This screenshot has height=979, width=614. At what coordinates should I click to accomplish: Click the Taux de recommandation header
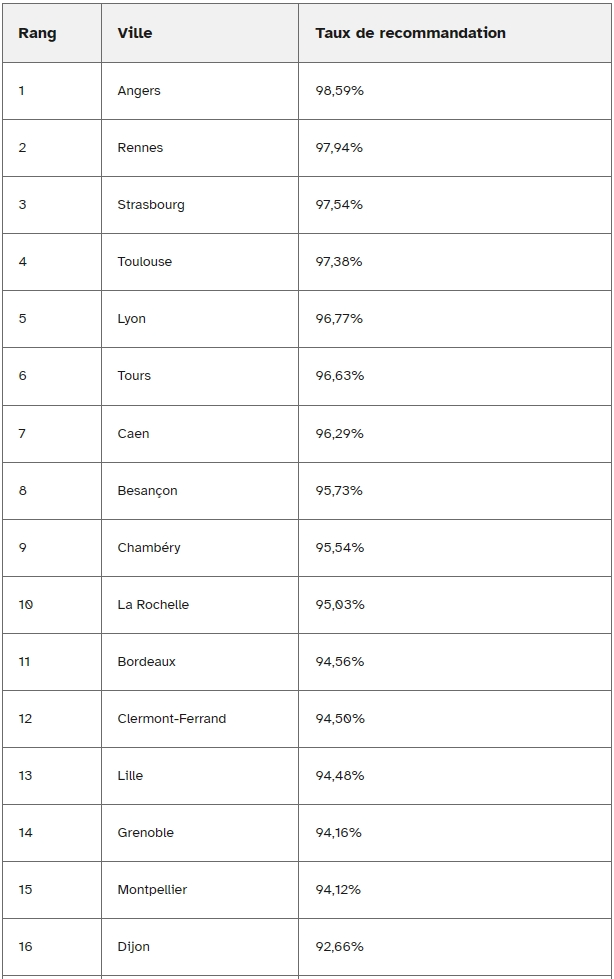[455, 33]
